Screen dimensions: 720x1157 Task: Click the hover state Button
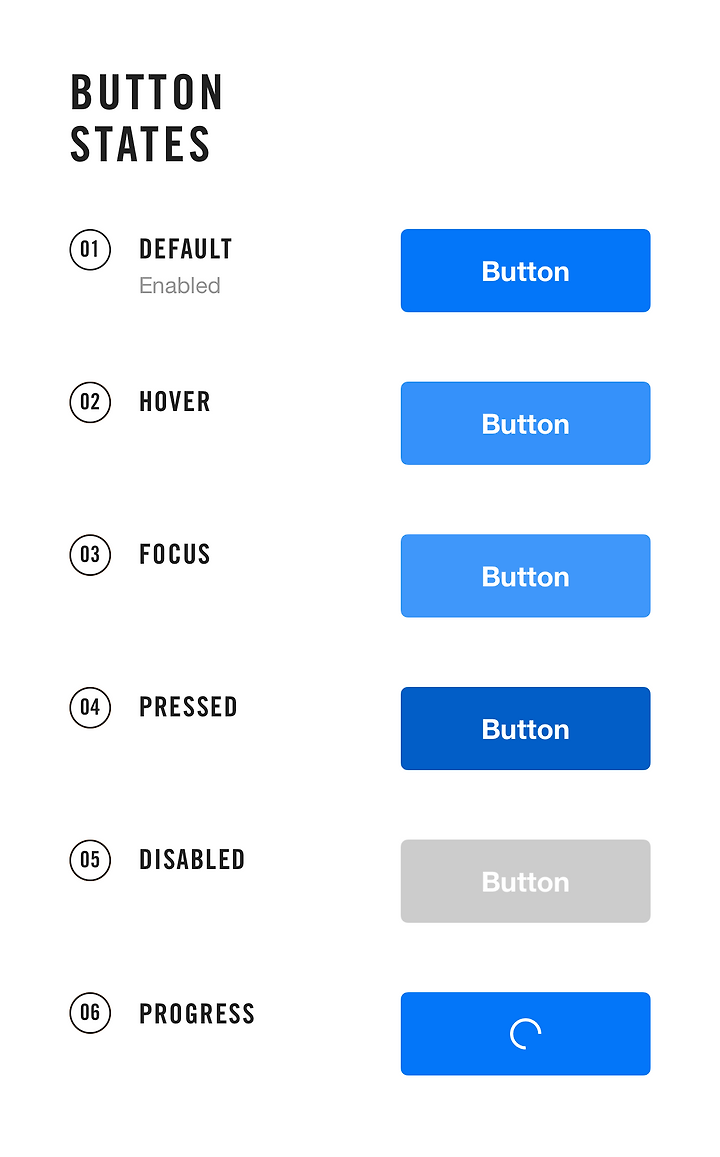525,423
